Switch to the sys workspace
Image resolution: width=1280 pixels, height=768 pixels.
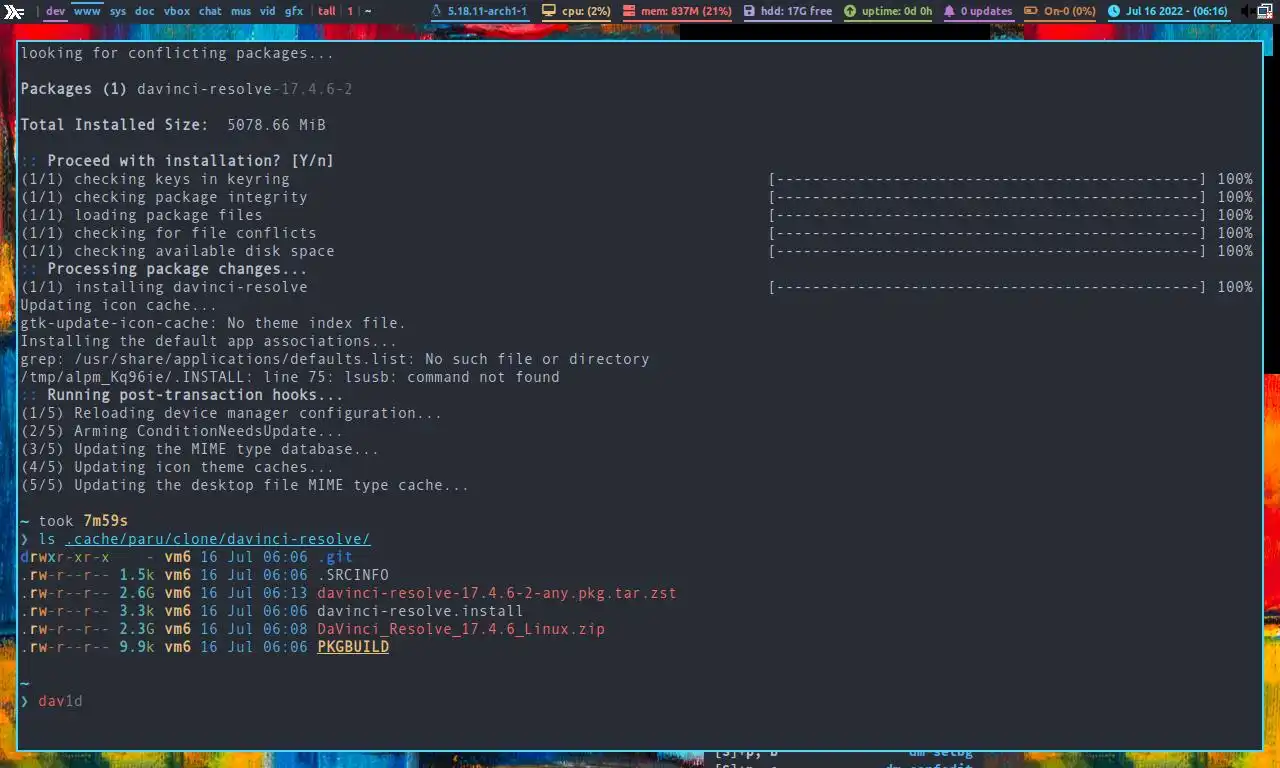coord(118,11)
